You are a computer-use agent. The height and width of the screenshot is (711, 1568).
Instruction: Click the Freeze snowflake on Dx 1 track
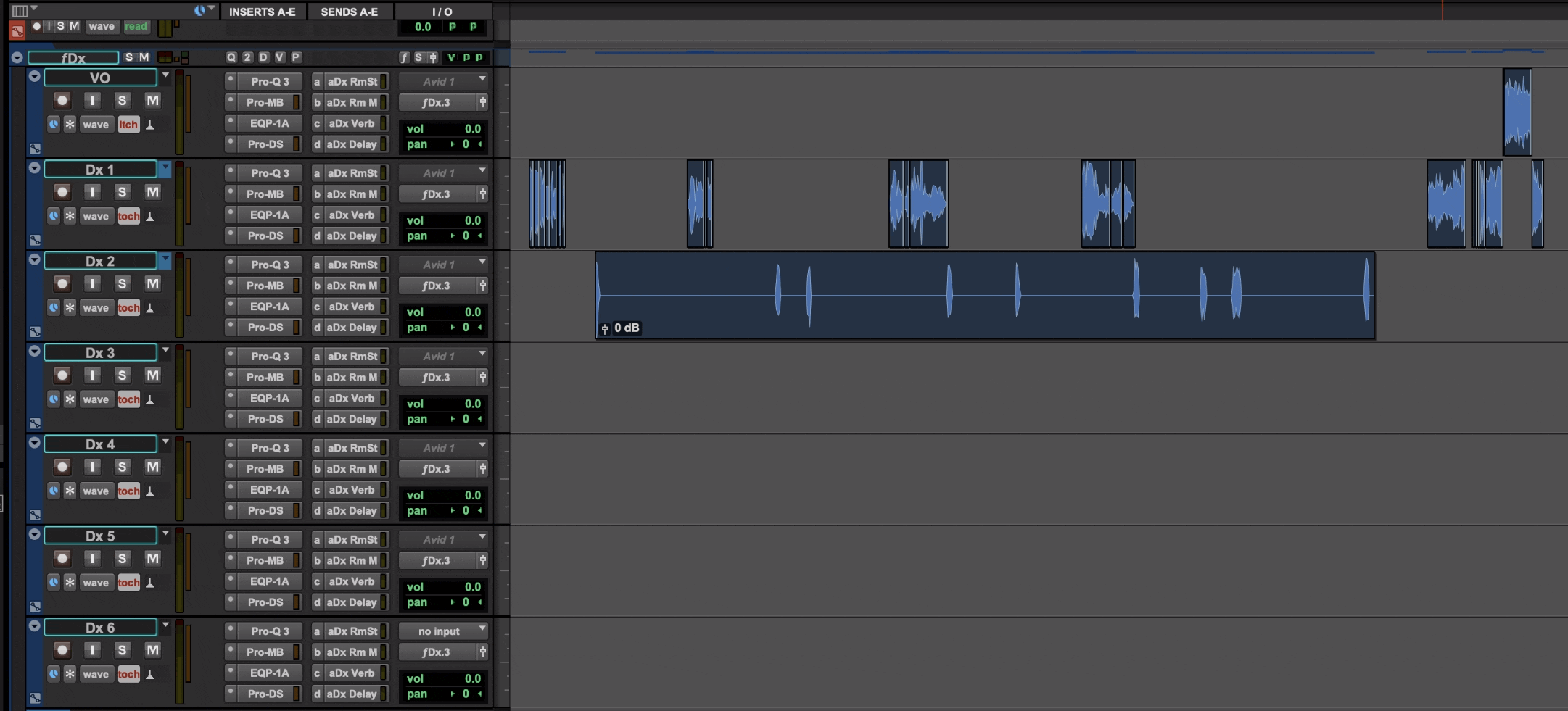pos(70,216)
